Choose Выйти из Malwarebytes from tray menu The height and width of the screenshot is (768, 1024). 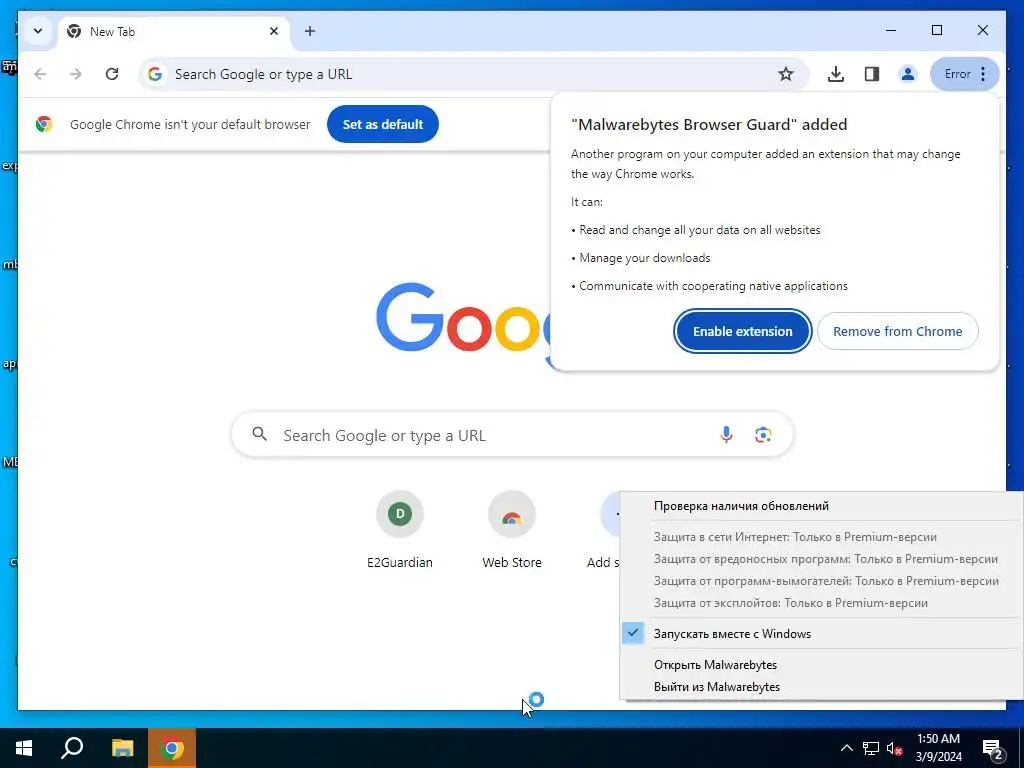click(821, 686)
